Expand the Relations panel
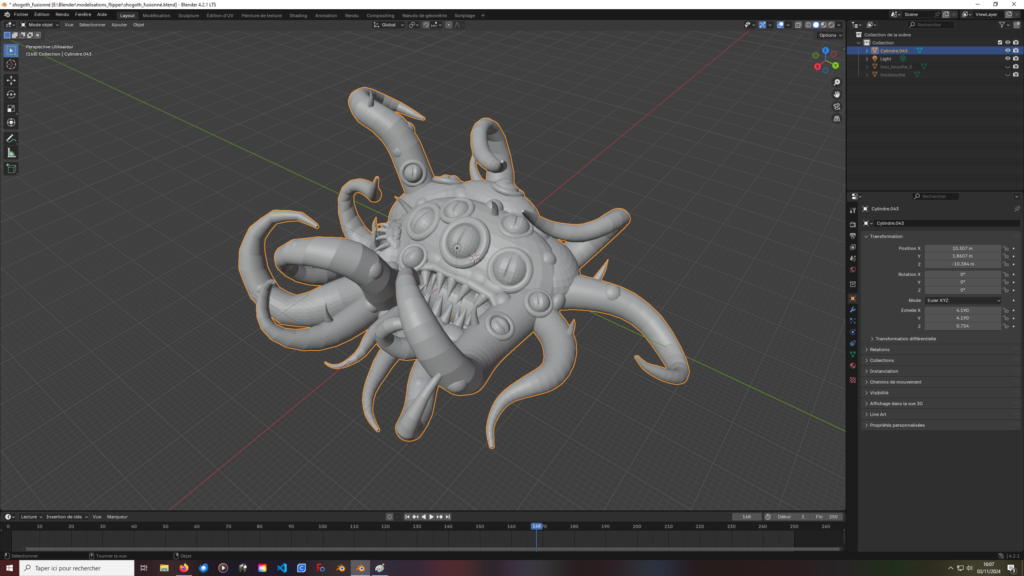This screenshot has width=1024, height=576. pos(940,349)
